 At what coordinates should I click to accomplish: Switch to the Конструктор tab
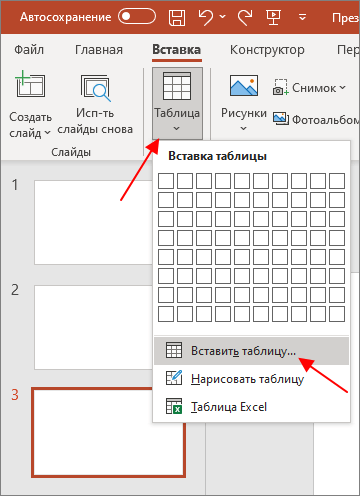[267, 50]
